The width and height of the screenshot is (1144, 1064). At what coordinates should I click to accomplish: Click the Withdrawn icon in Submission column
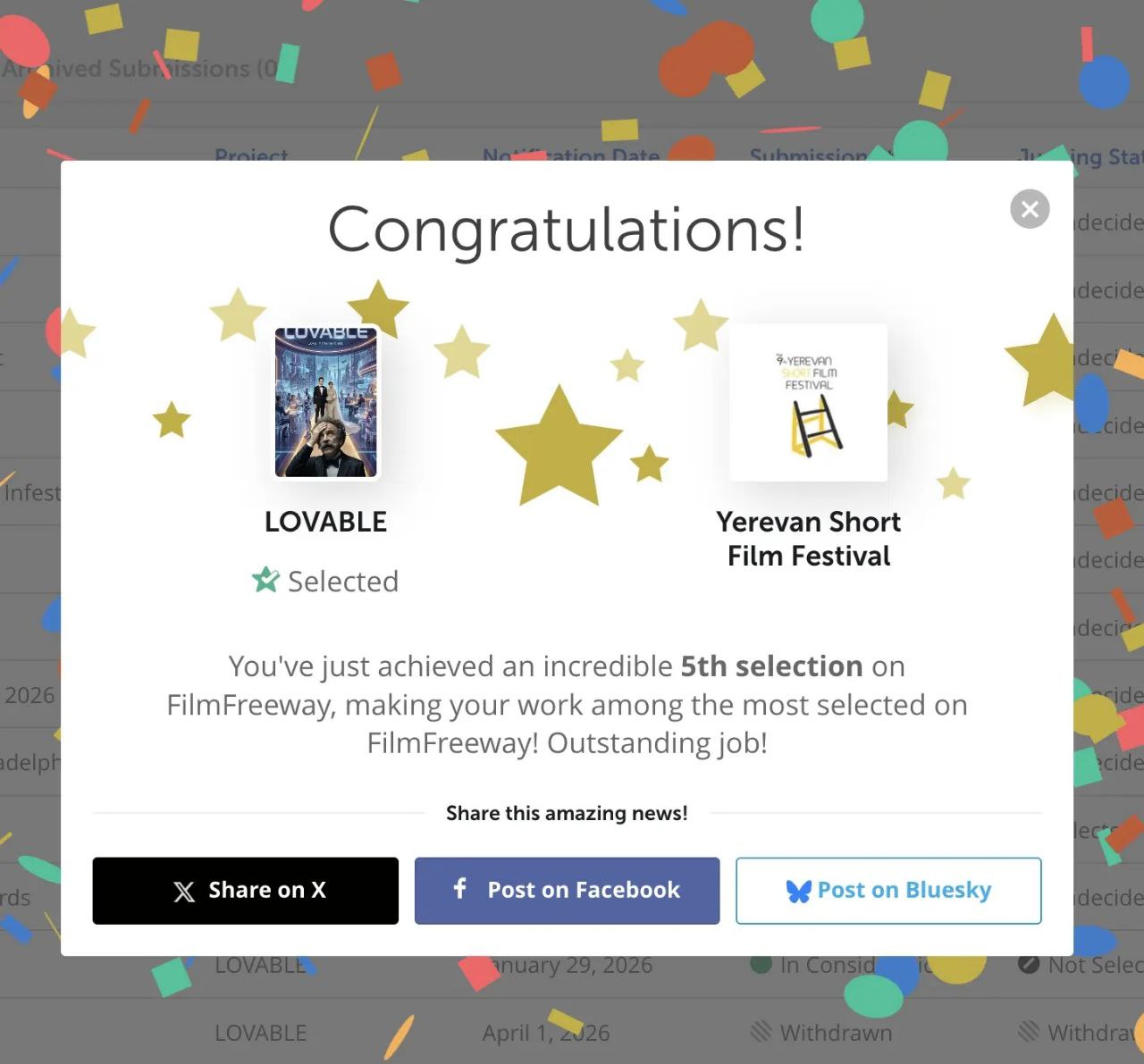tap(761, 1033)
